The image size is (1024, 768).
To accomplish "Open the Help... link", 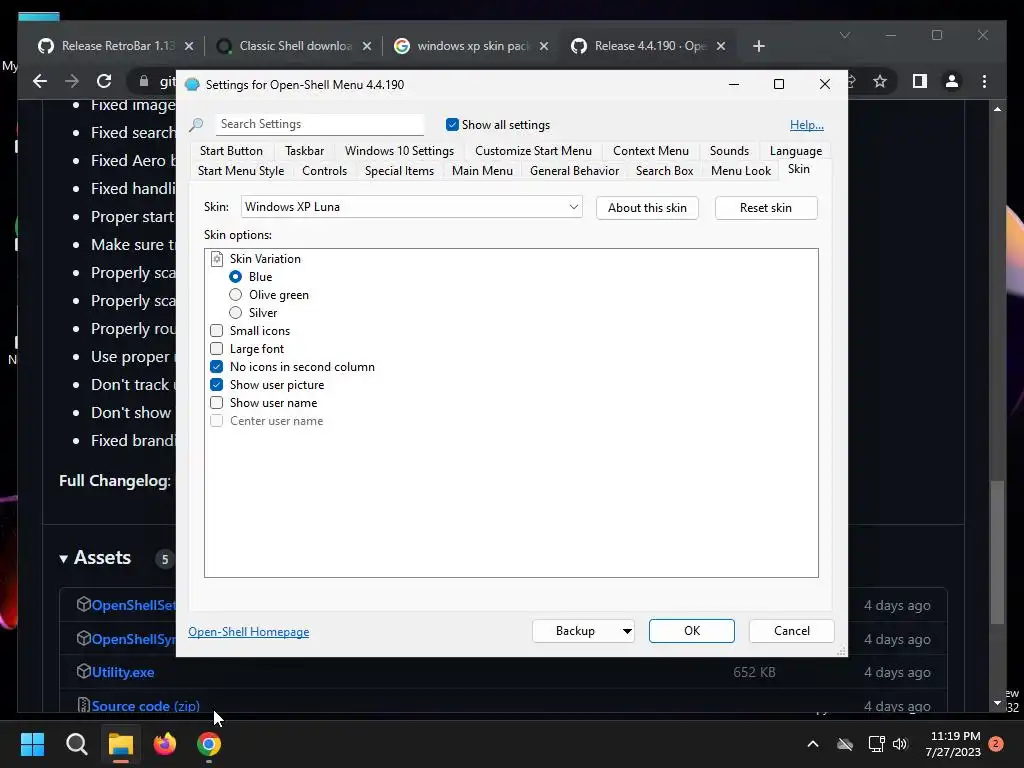I will click(807, 125).
